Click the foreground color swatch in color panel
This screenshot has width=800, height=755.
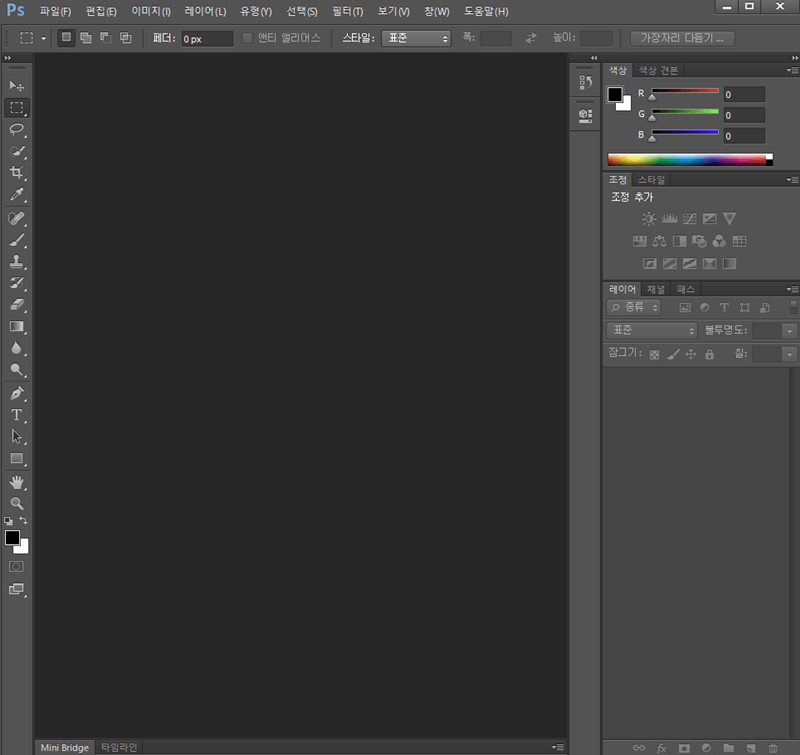coord(615,95)
